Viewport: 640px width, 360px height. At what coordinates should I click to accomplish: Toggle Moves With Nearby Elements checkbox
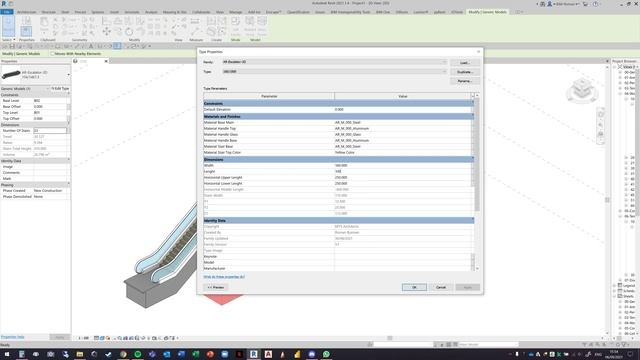[x=52, y=53]
